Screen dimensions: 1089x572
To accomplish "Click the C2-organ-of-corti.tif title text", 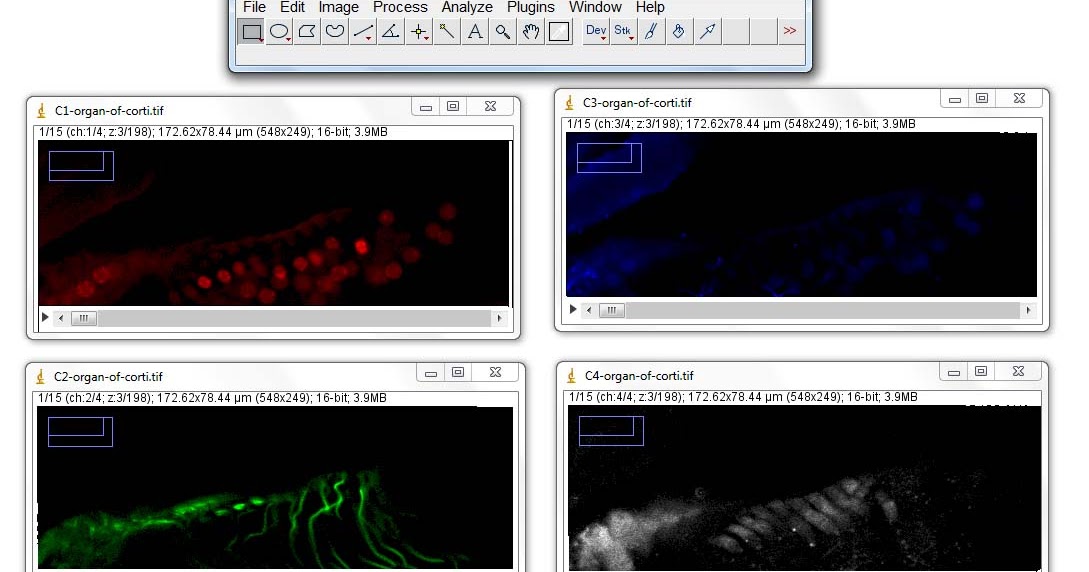I will 108,377.
